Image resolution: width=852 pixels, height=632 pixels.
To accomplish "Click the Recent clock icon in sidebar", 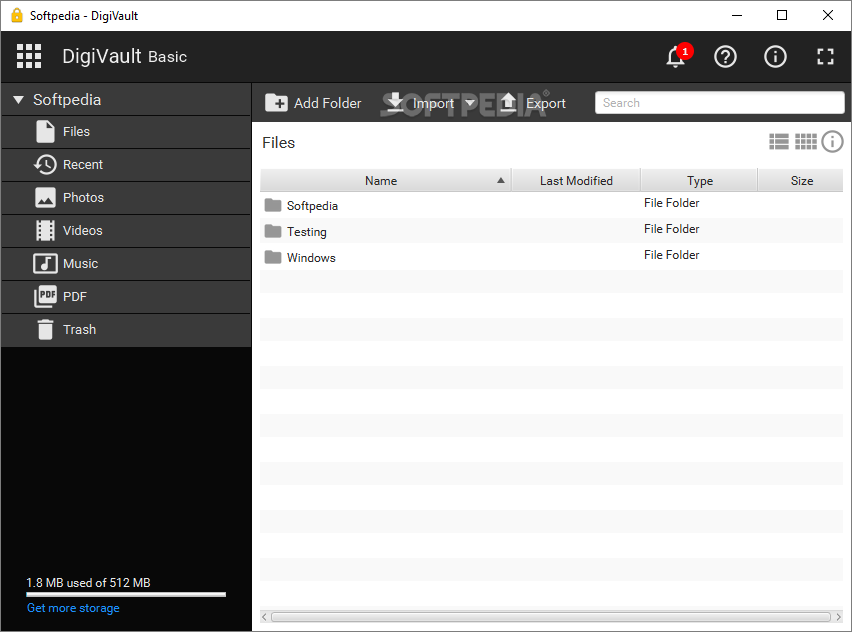I will [45, 165].
